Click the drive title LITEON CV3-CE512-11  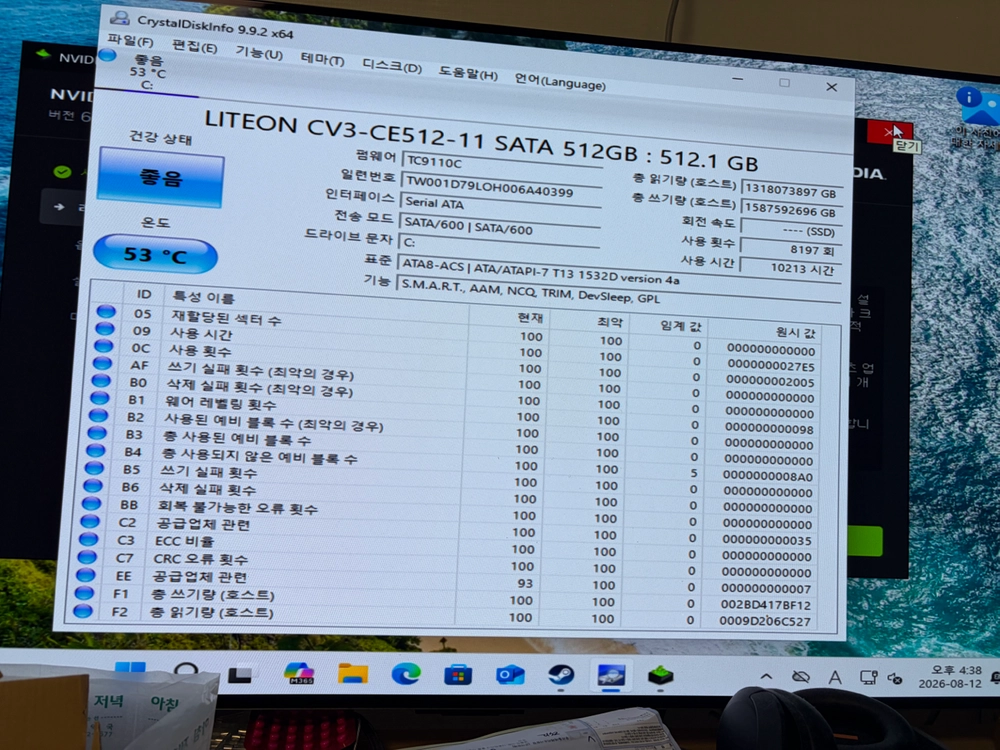(x=346, y=129)
